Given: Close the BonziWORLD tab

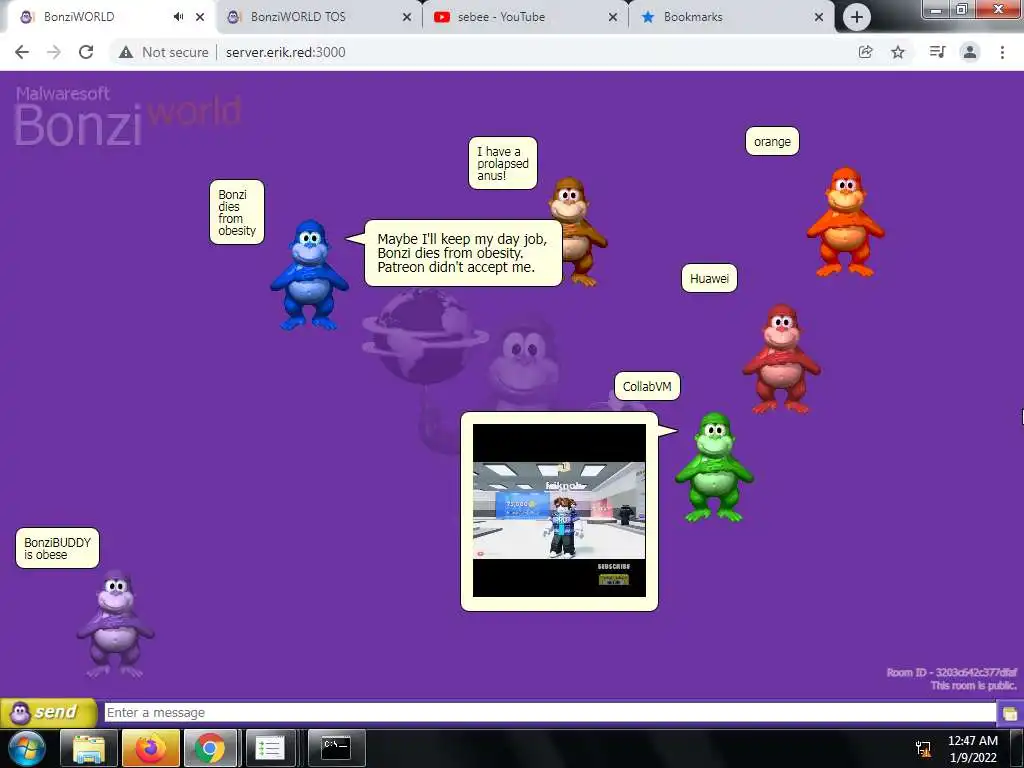Looking at the screenshot, I should click(x=200, y=17).
